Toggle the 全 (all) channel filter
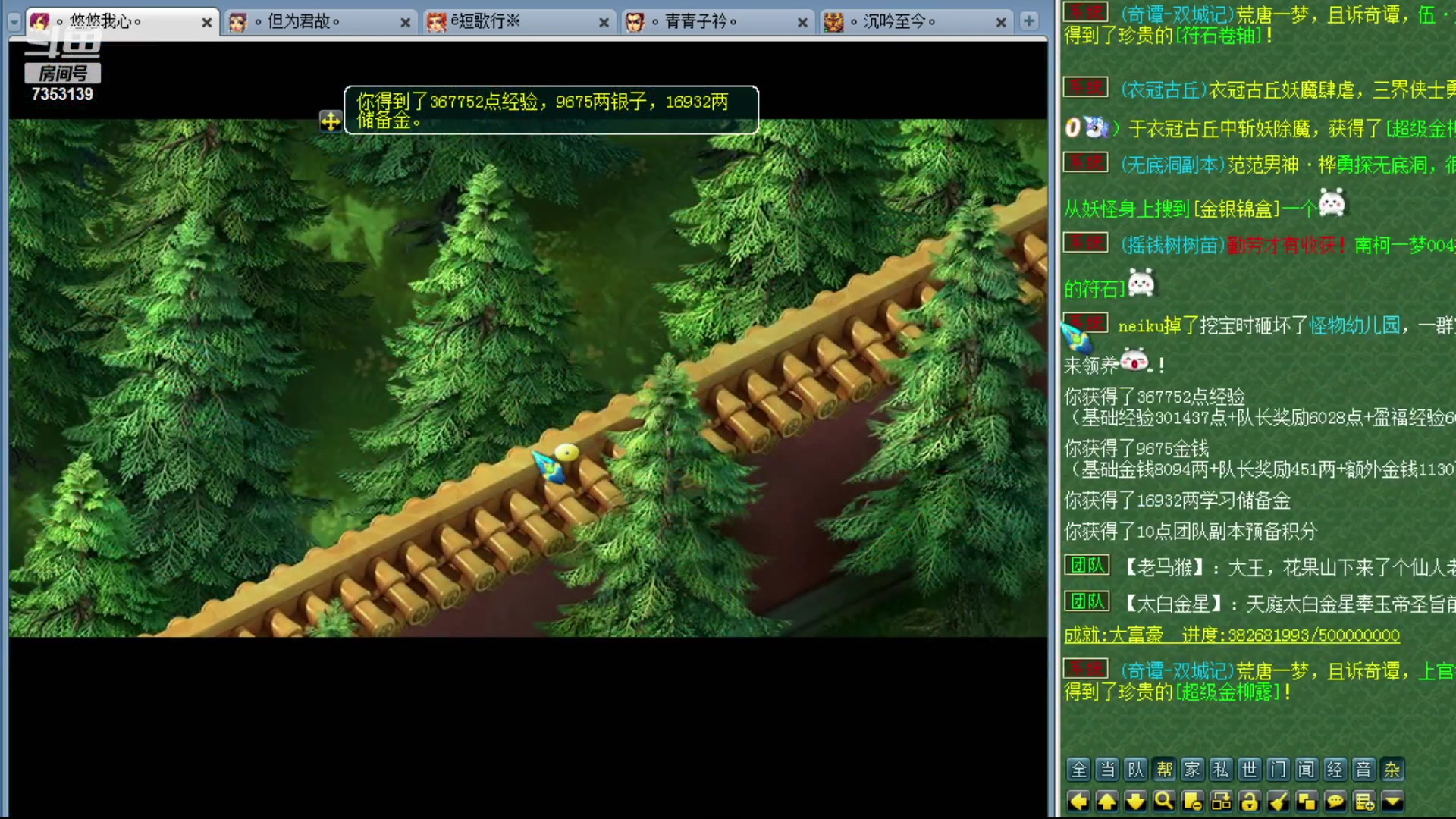This screenshot has height=819, width=1456. pyautogui.click(x=1078, y=770)
